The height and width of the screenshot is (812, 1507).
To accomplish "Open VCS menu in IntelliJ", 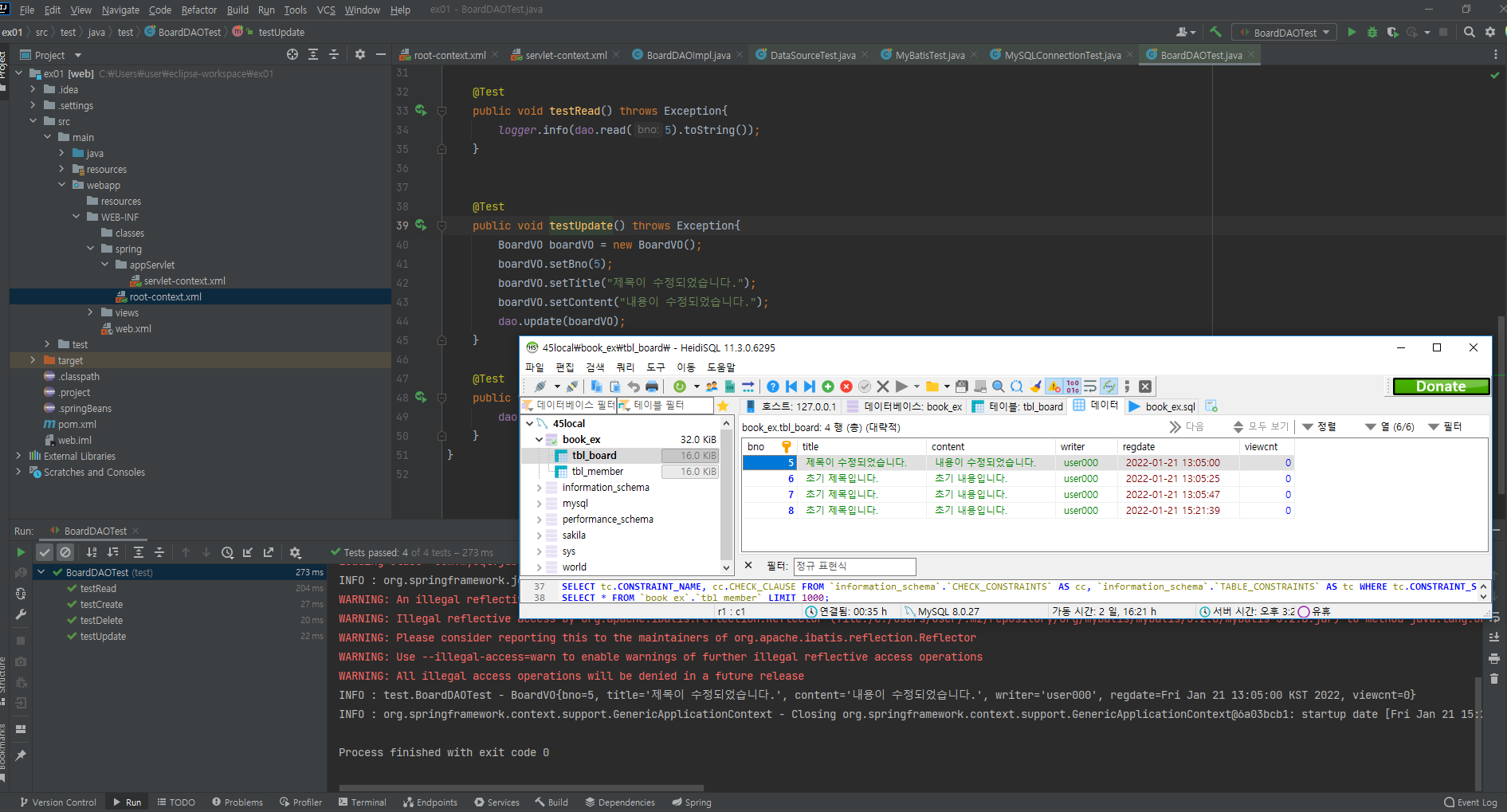I will click(326, 10).
